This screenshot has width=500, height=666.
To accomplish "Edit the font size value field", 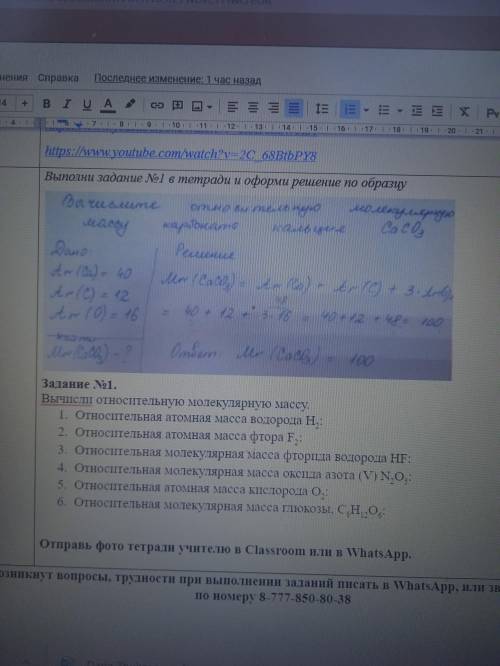I will (x=6, y=103).
